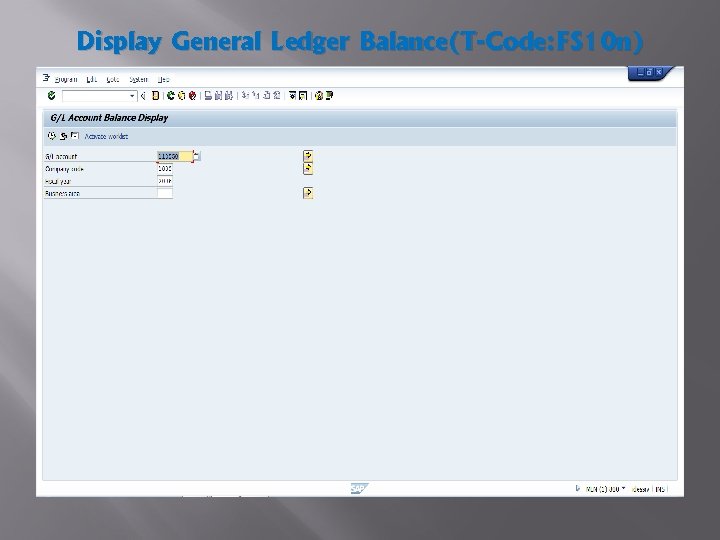Click the Business area field label
The width and height of the screenshot is (720, 540).
point(62,194)
